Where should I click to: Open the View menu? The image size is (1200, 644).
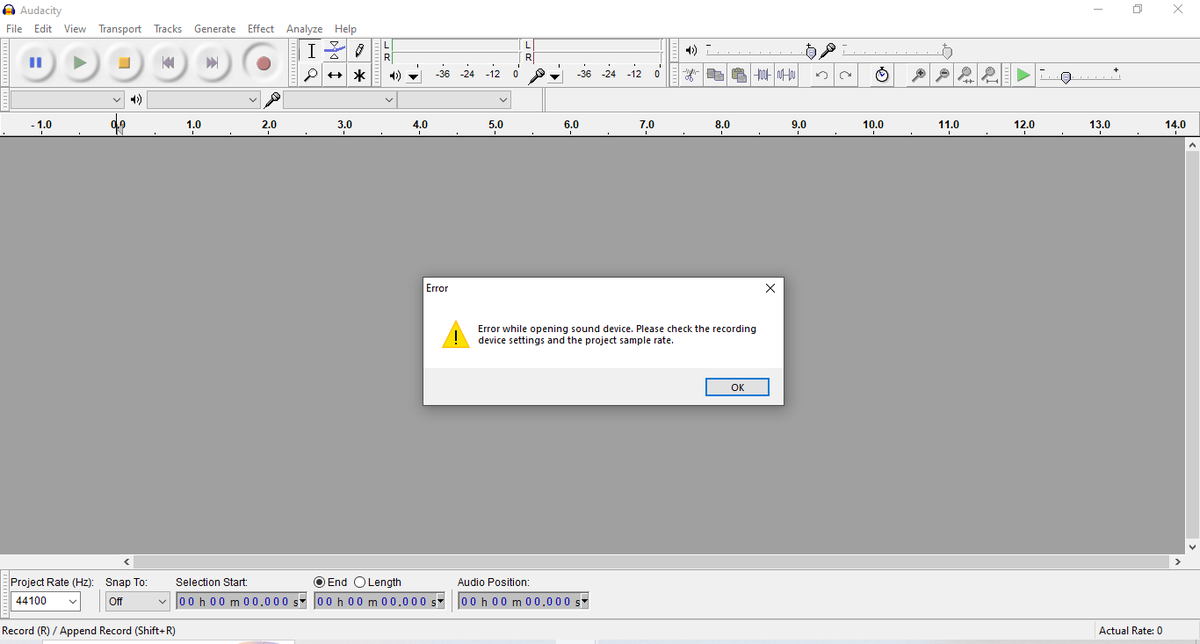click(75, 29)
